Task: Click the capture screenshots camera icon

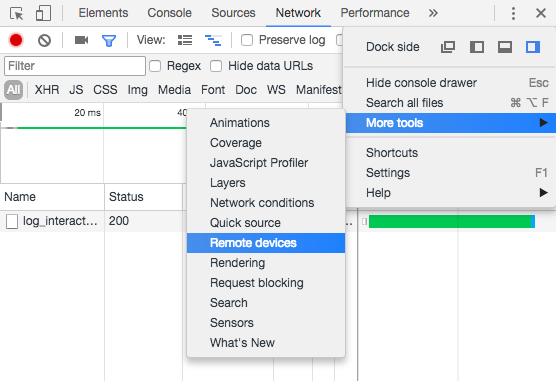Action: (81, 40)
